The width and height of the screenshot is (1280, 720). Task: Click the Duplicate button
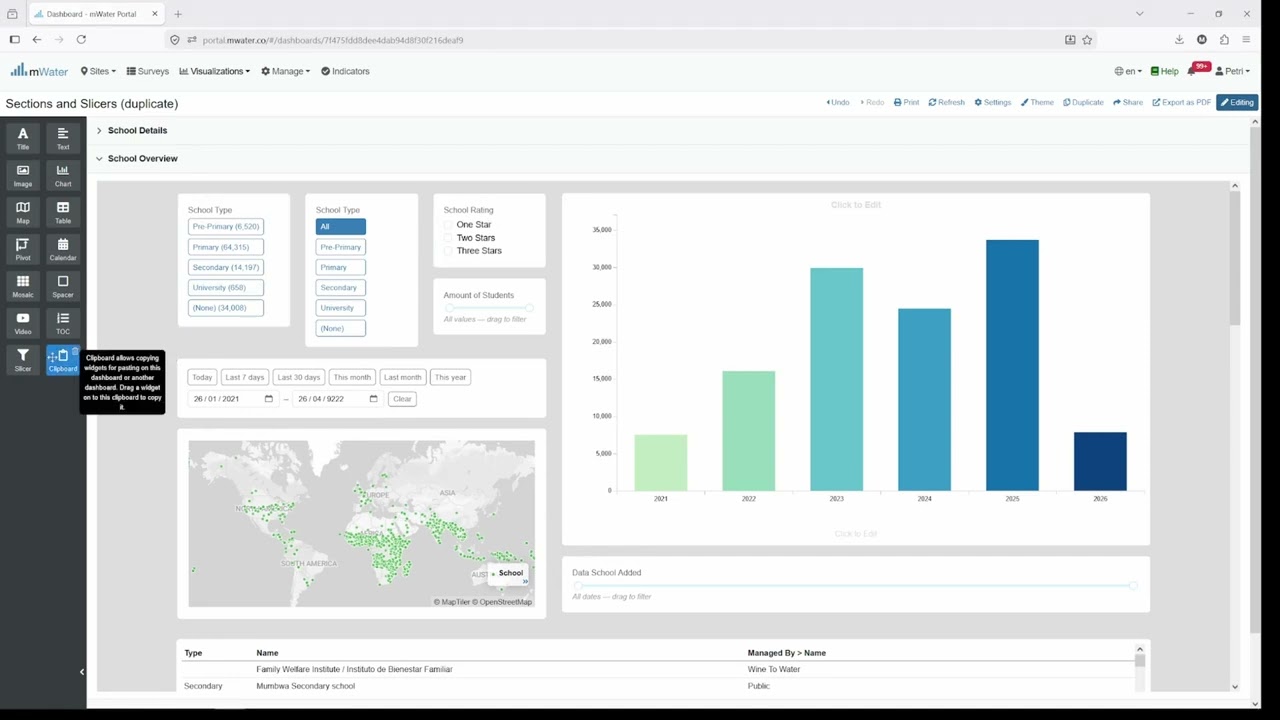click(1083, 103)
